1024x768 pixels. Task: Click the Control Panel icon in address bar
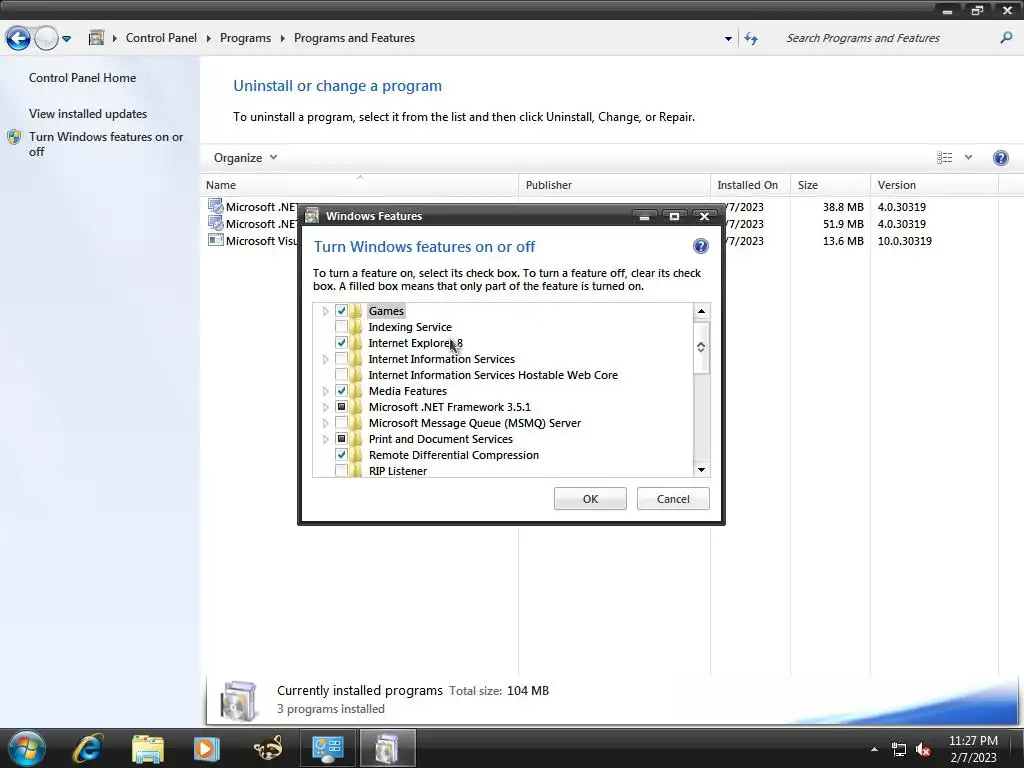point(97,38)
